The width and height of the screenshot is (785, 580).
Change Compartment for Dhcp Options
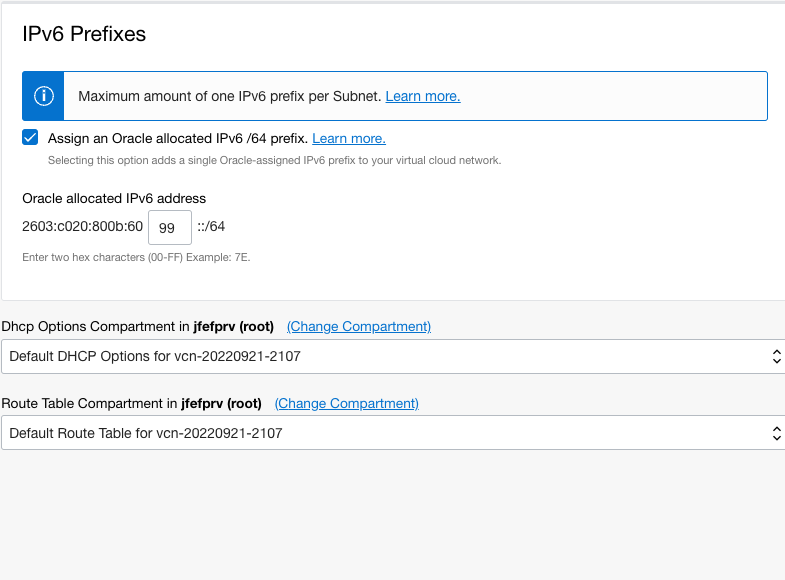pyautogui.click(x=358, y=327)
